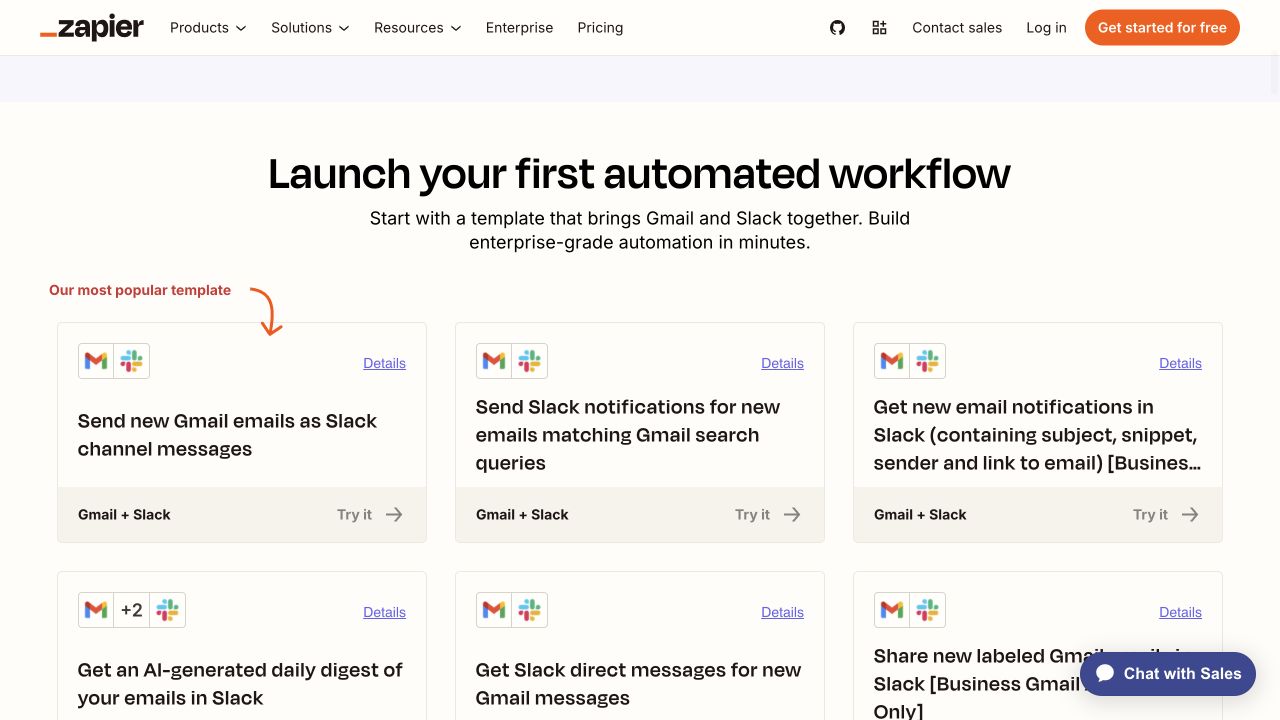Viewport: 1280px width, 720px height.
Task: Click arrow icon on 'Send new Gmail emails' card
Action: [394, 515]
